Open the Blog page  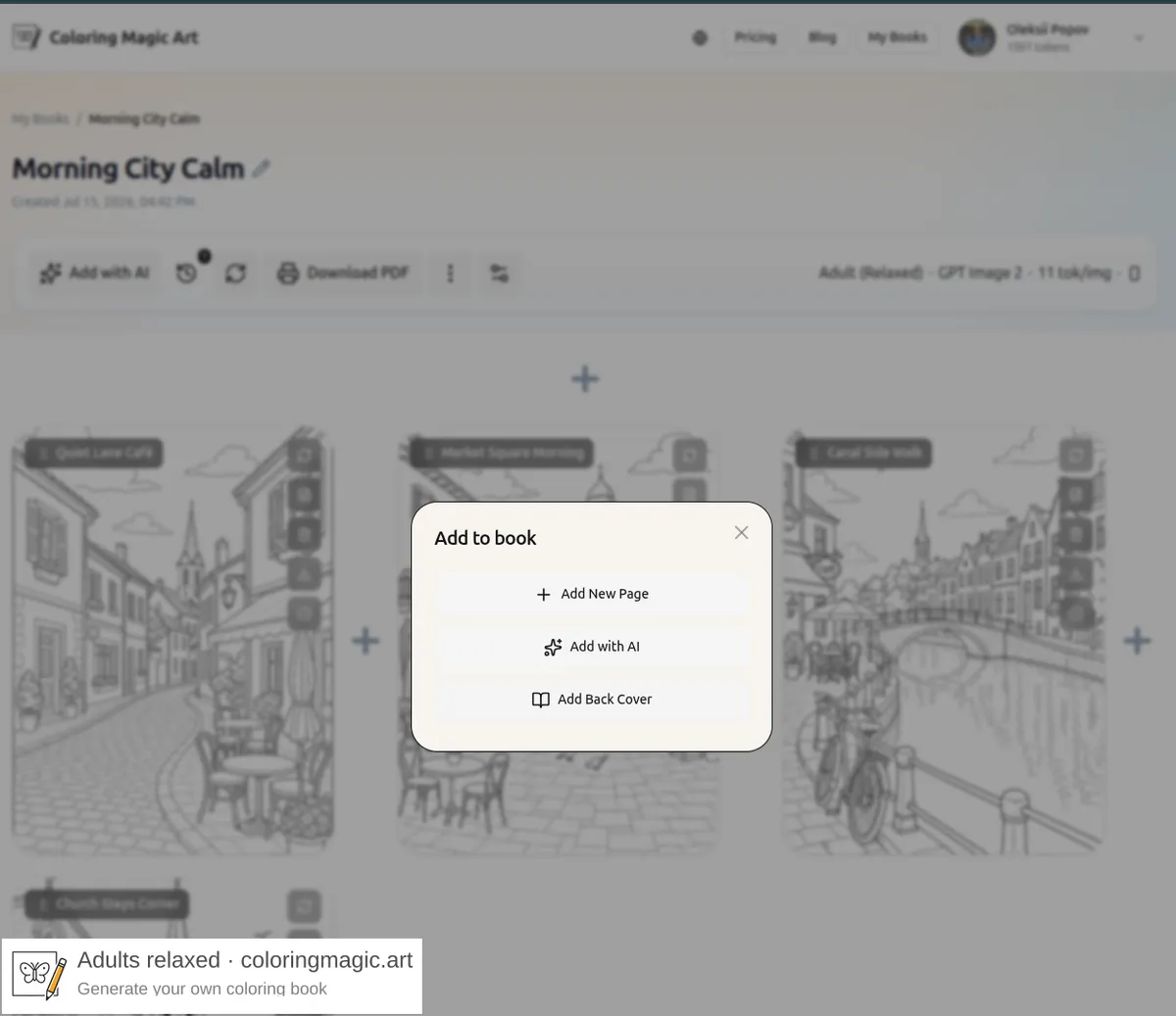click(x=822, y=37)
